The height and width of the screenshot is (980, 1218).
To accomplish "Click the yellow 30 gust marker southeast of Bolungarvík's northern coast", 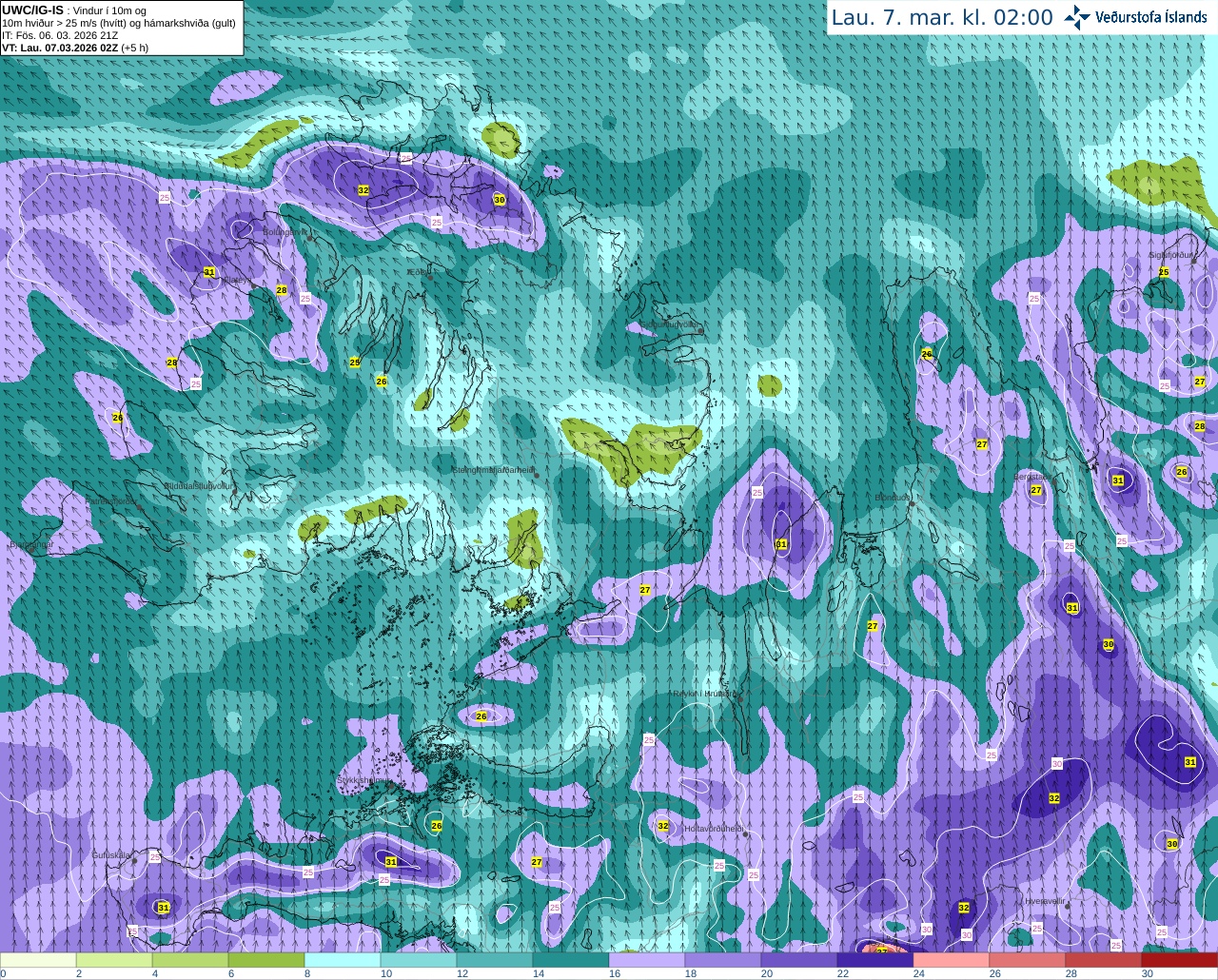I will [x=500, y=200].
